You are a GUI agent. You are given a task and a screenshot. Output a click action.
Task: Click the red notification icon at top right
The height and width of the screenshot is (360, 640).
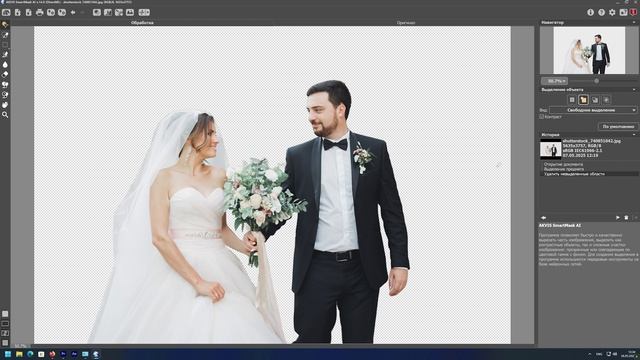tap(633, 13)
